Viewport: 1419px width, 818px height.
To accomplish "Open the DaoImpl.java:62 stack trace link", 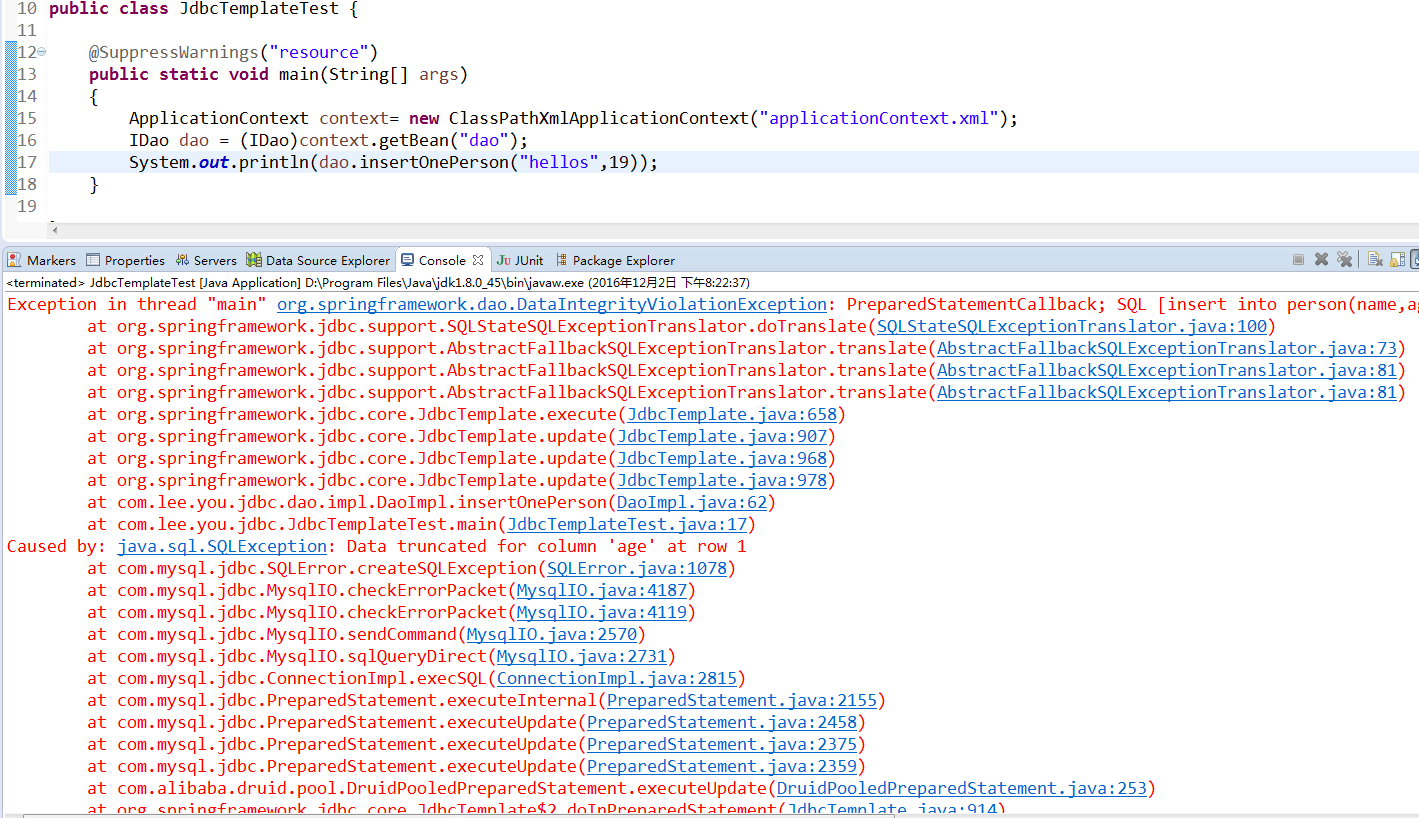I will tap(691, 502).
